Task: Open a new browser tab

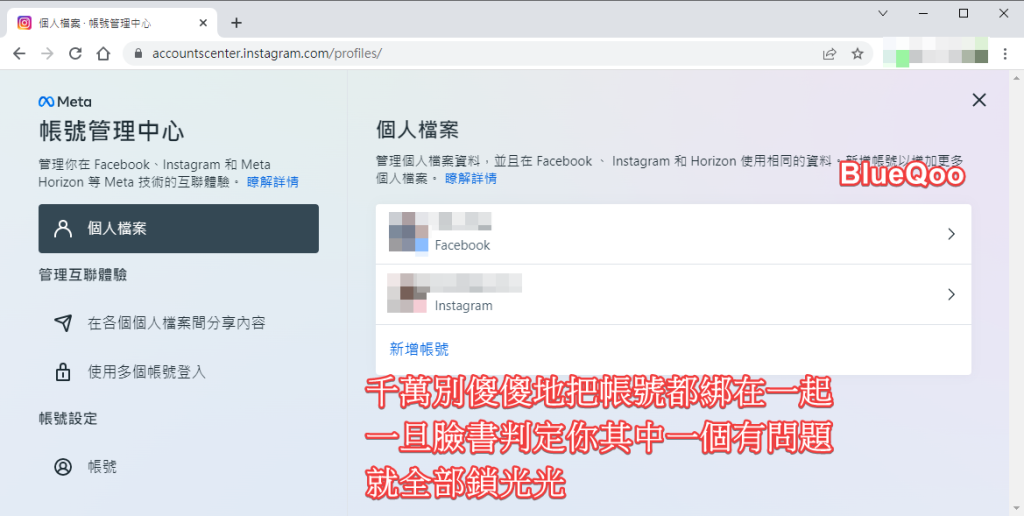Action: [236, 22]
